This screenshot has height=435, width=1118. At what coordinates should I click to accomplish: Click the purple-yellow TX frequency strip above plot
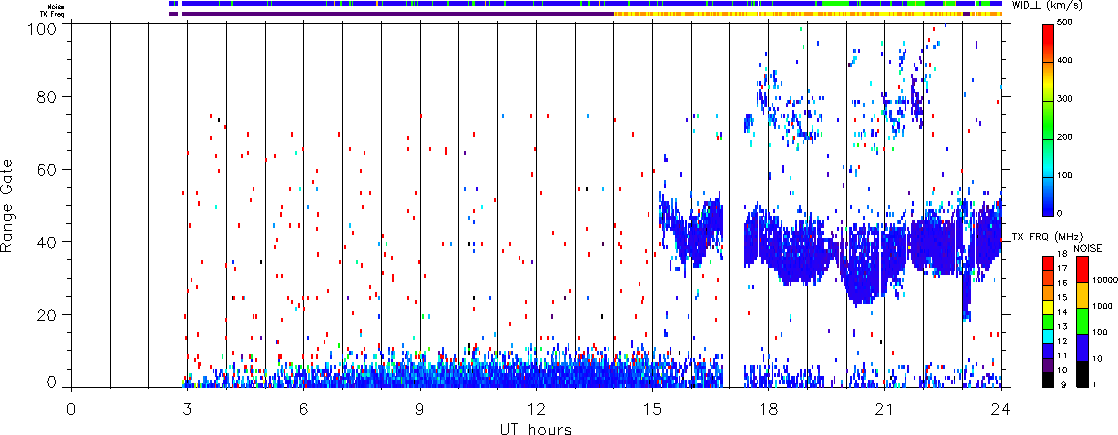[585, 13]
